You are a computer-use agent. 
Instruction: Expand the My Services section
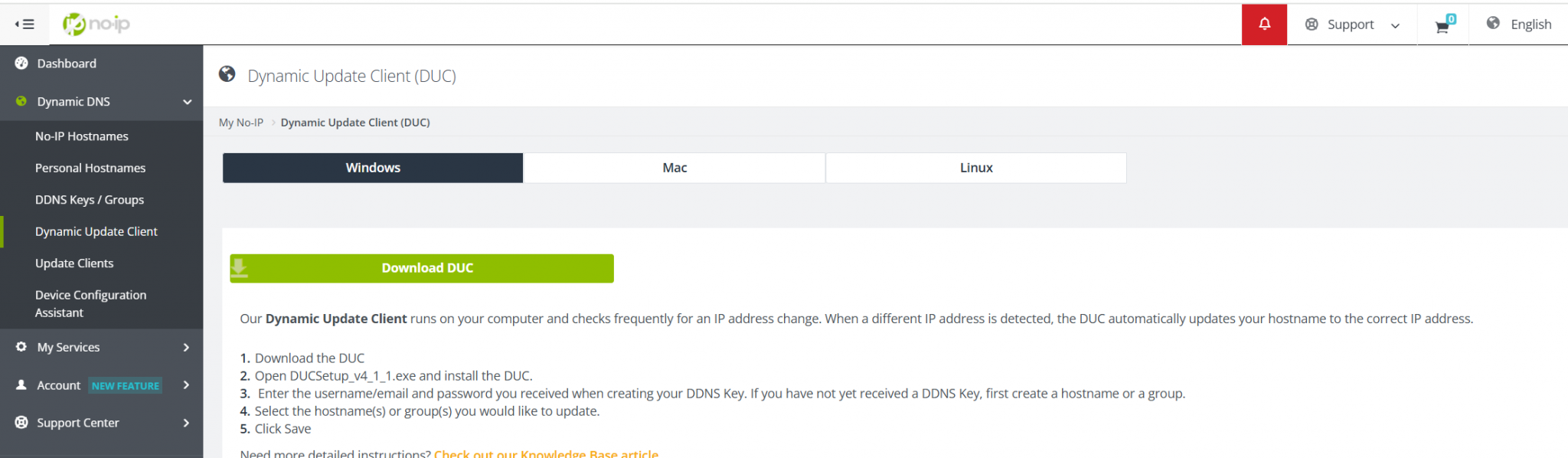(x=186, y=347)
